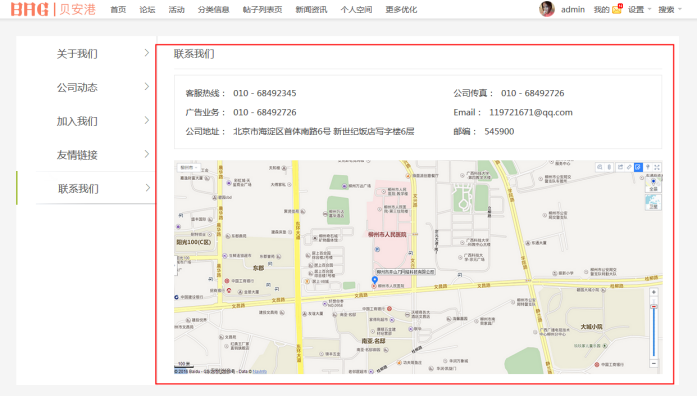
Task: Expand the 公司动态 sidebar arrow
Action: click(146, 87)
